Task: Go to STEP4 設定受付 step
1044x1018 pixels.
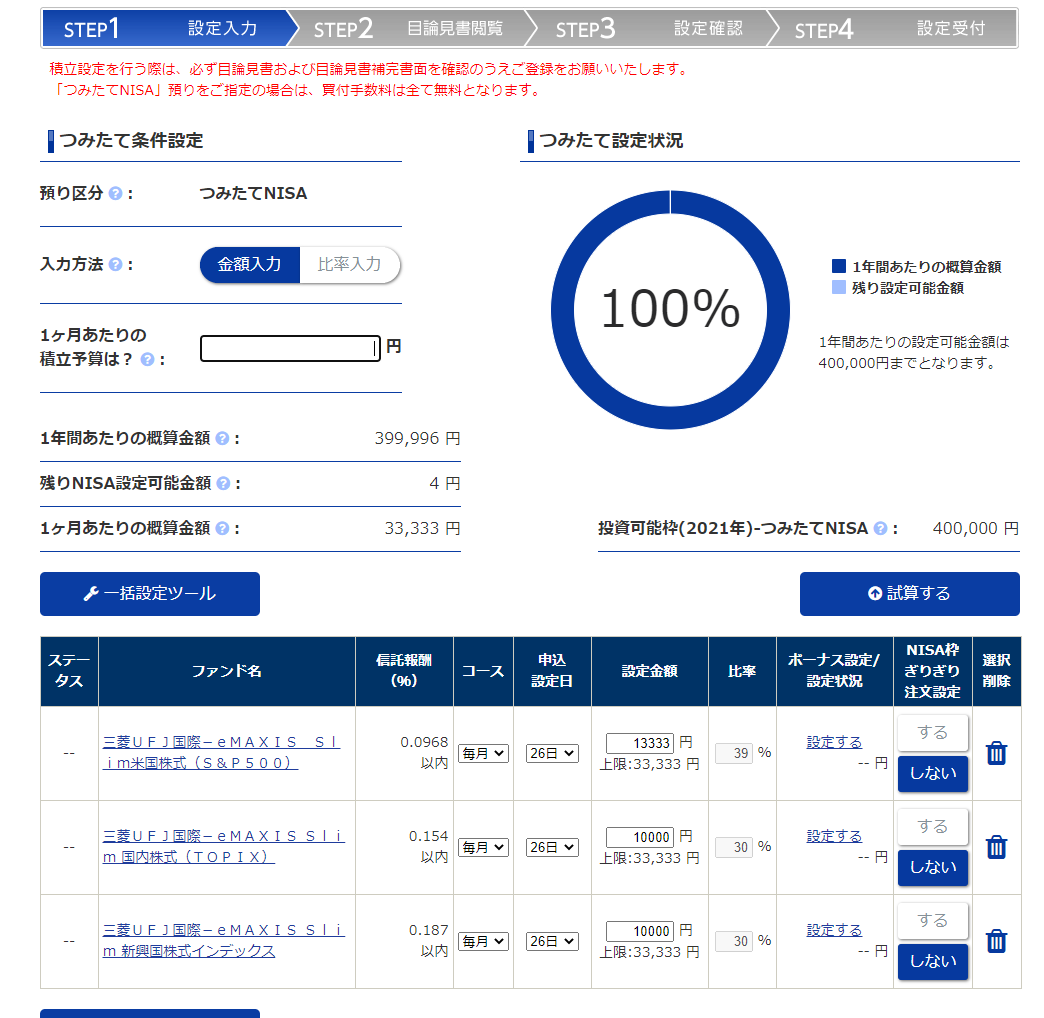Action: [x=892, y=29]
